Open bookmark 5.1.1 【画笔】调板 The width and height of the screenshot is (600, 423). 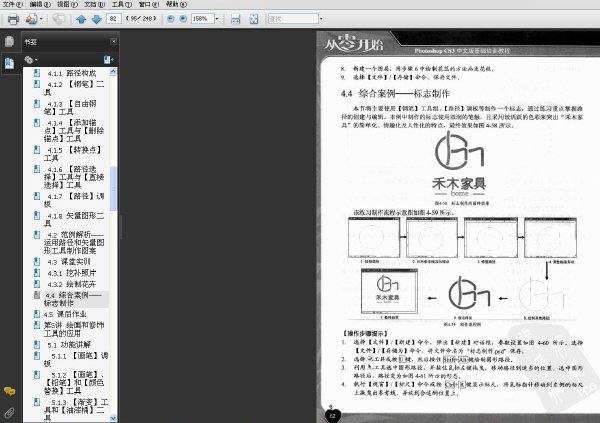(x=76, y=359)
